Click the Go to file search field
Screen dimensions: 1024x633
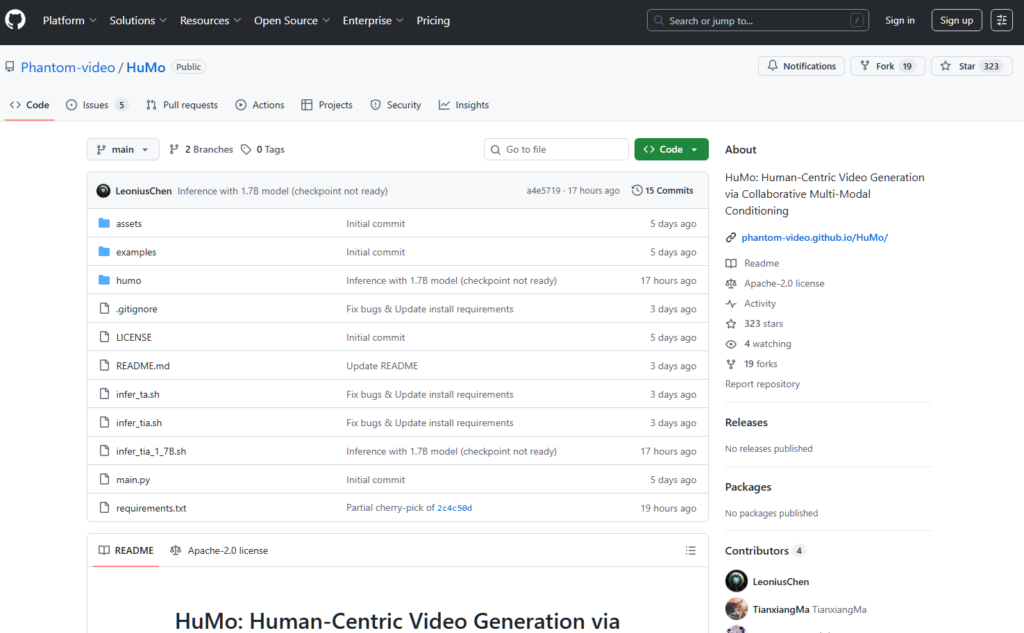coord(556,150)
